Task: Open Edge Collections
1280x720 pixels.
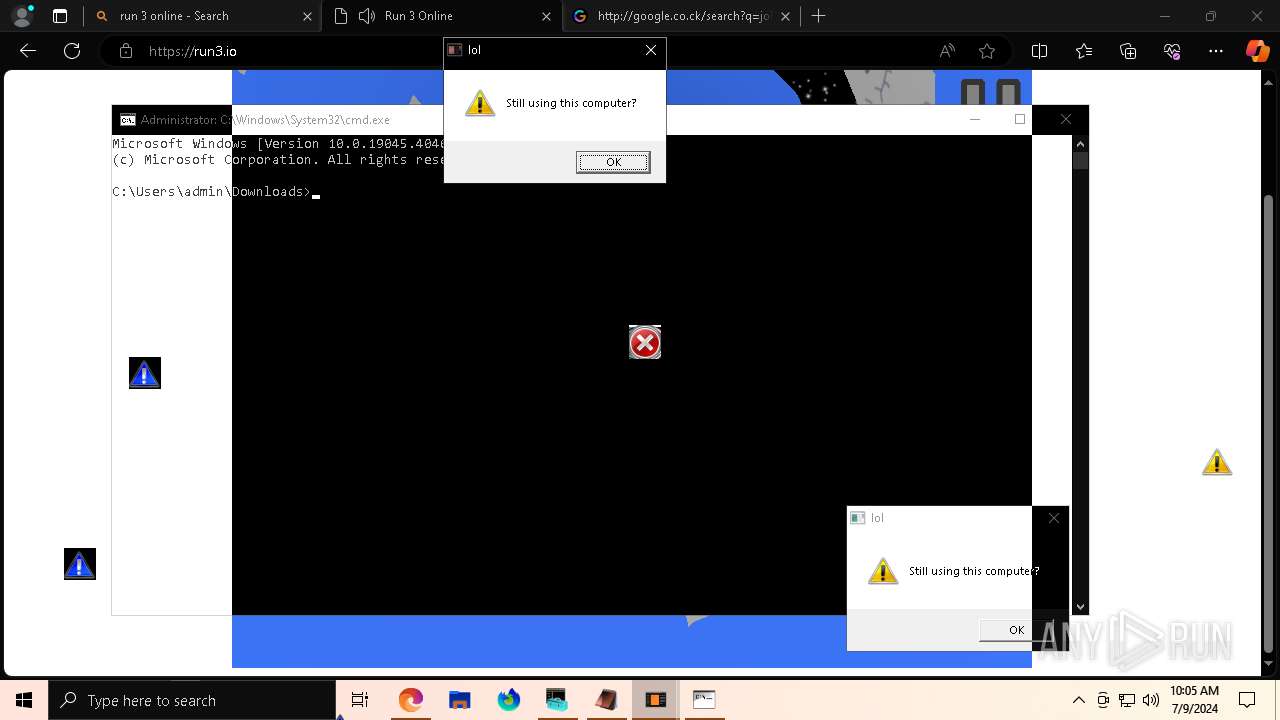Action: tap(1128, 51)
